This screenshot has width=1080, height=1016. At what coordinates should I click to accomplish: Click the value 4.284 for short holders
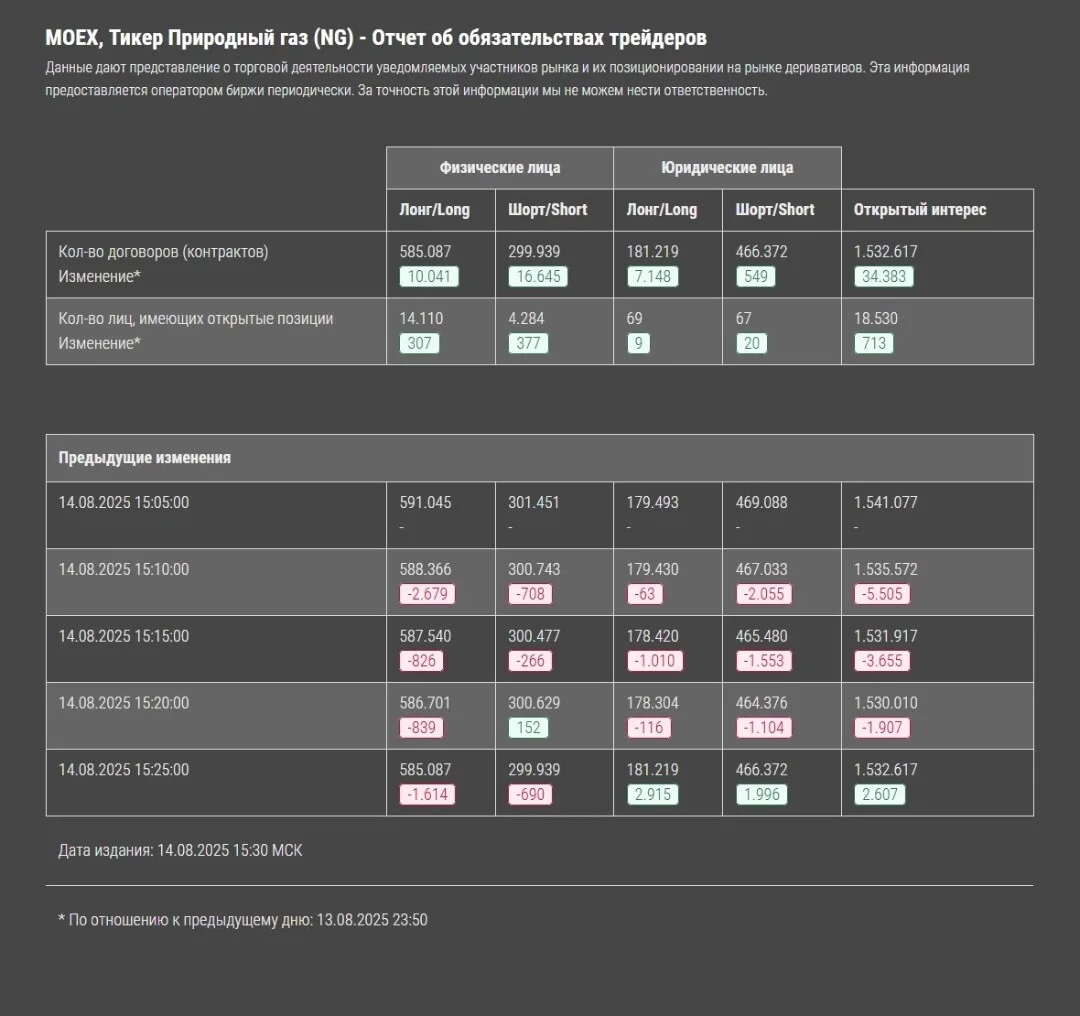coord(526,318)
